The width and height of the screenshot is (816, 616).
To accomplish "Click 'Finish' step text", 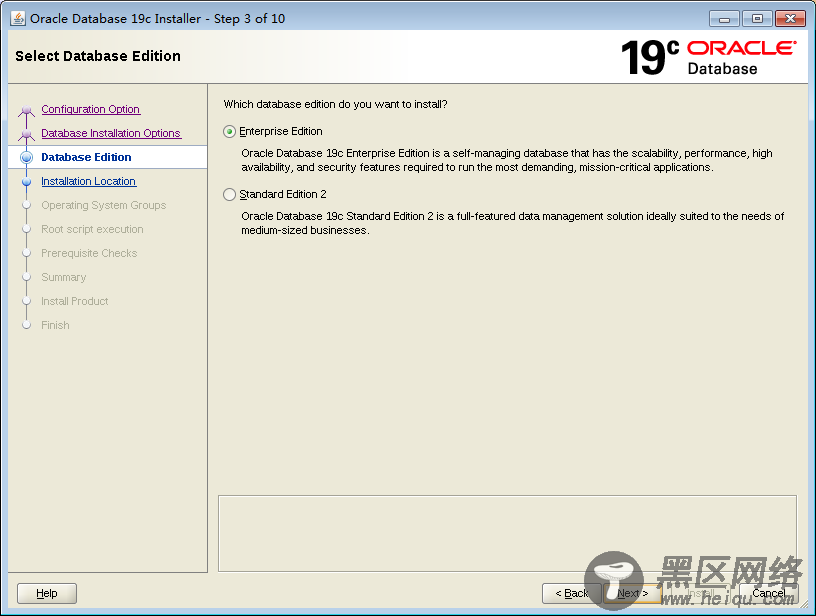I will click(x=55, y=325).
